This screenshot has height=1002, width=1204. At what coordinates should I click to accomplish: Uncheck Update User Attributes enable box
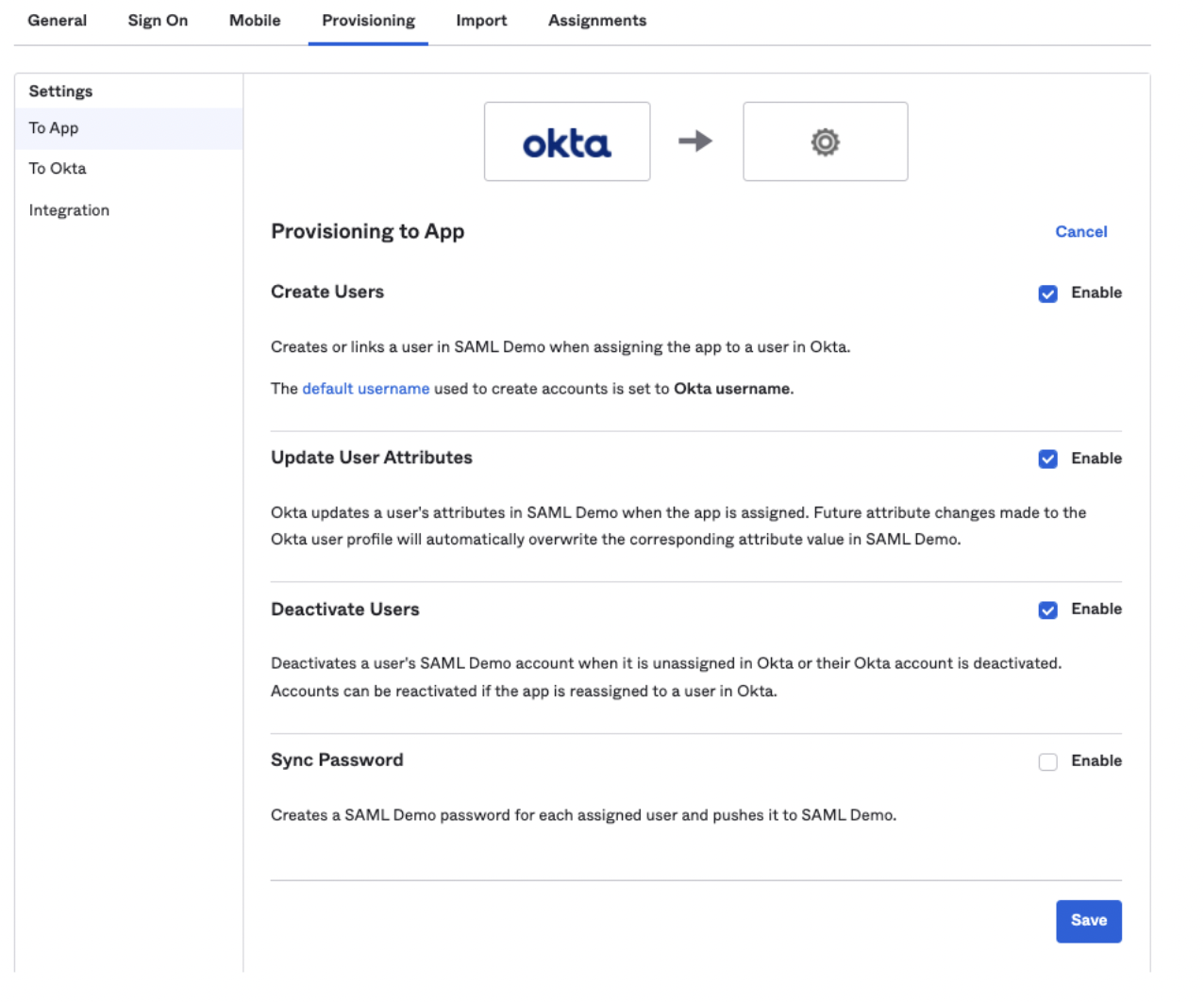click(x=1047, y=459)
